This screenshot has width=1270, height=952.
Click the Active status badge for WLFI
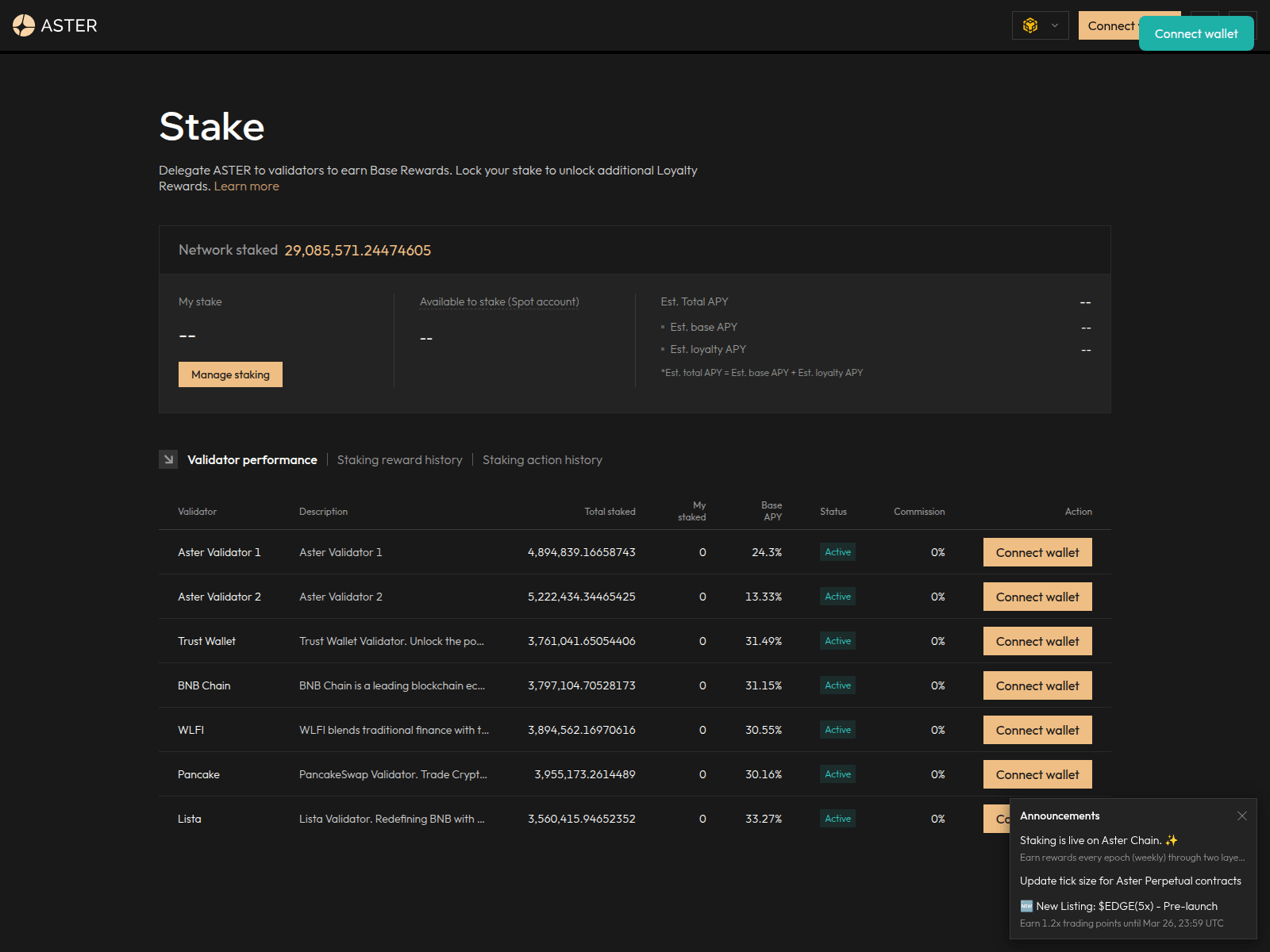(x=837, y=730)
